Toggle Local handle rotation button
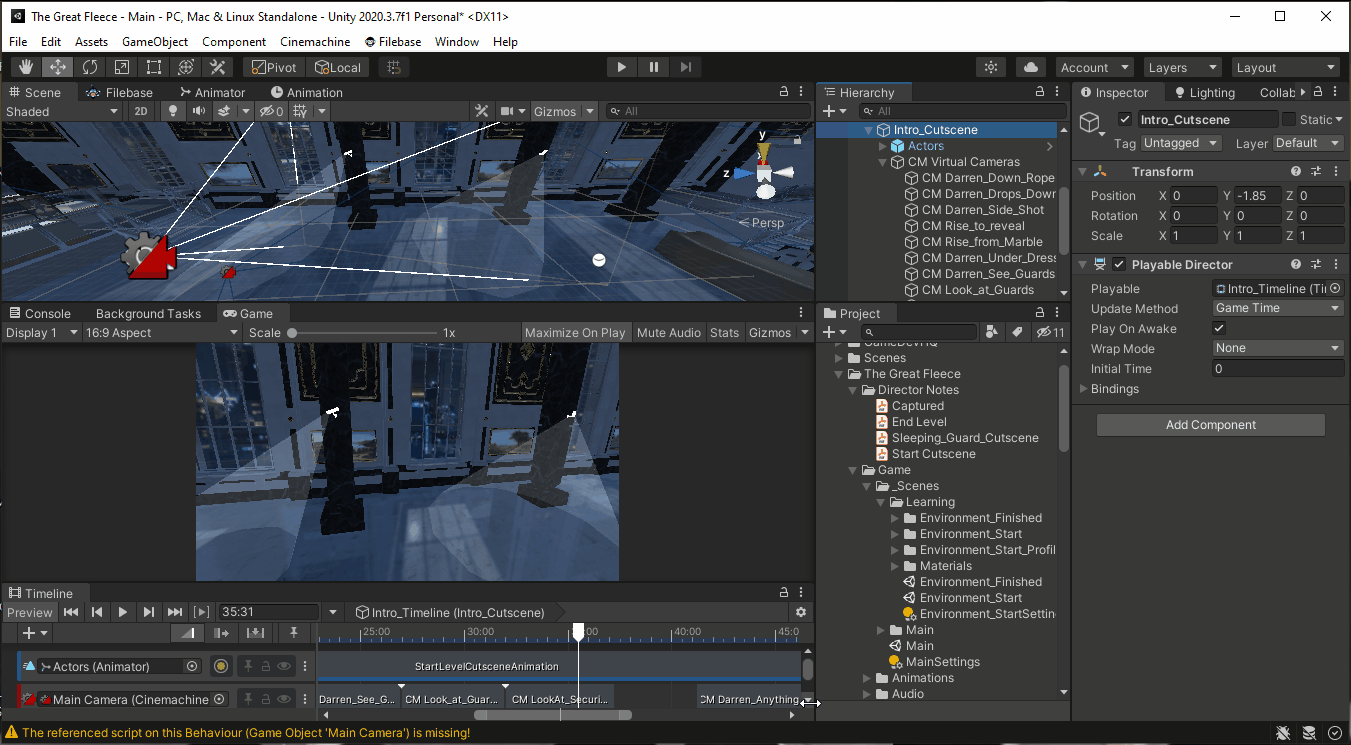This screenshot has height=745, width=1351. point(338,67)
